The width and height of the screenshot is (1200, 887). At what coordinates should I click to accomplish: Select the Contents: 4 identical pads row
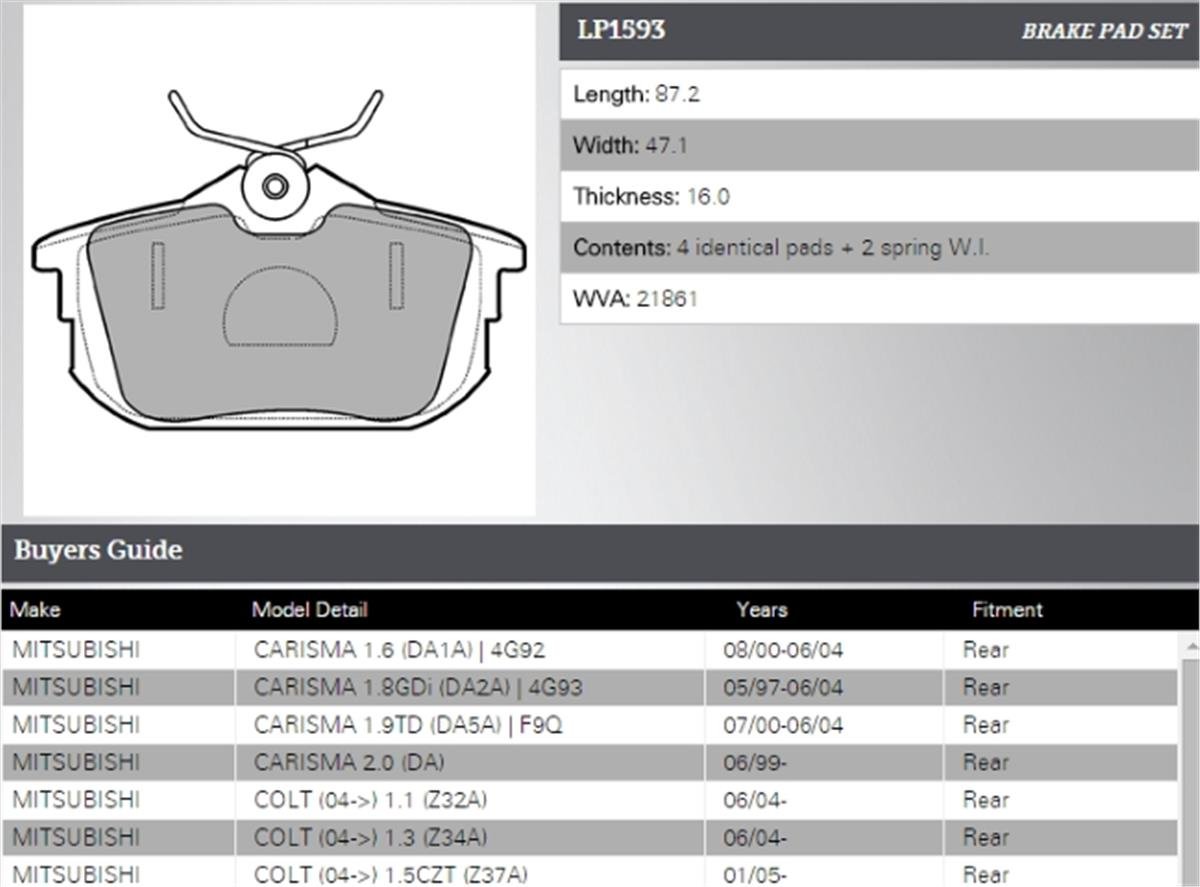pos(880,248)
